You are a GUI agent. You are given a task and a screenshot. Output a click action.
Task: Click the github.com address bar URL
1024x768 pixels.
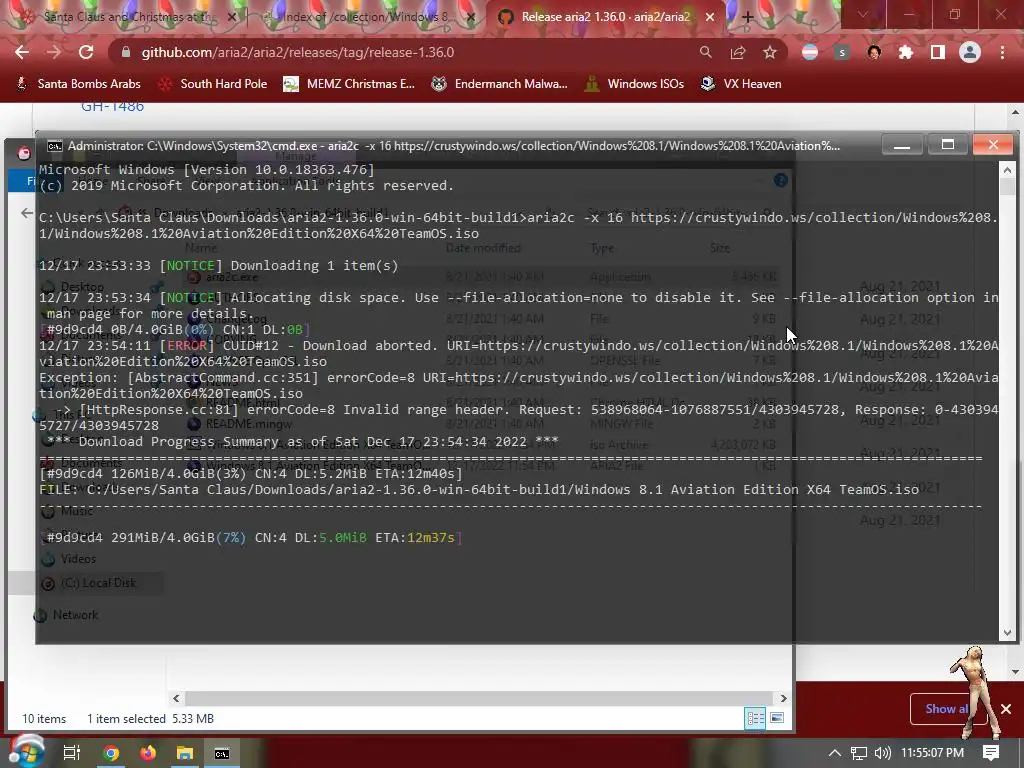[298, 52]
